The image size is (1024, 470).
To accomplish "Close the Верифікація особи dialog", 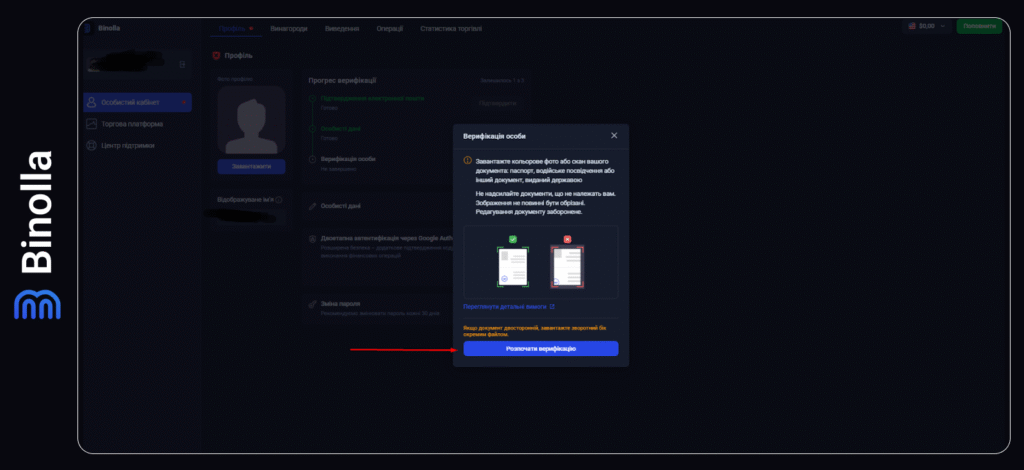I will click(614, 135).
